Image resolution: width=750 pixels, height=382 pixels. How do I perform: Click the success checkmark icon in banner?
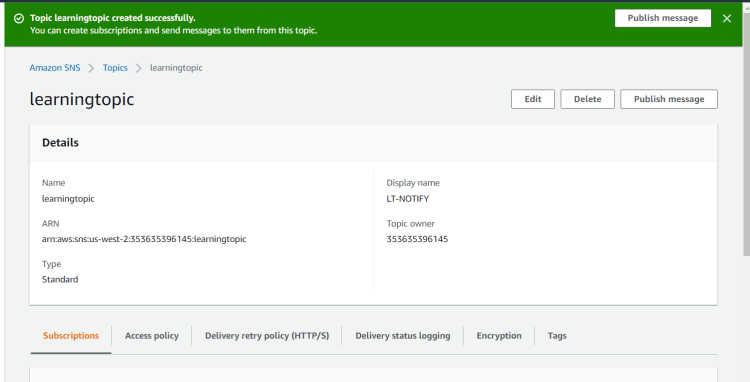19,18
